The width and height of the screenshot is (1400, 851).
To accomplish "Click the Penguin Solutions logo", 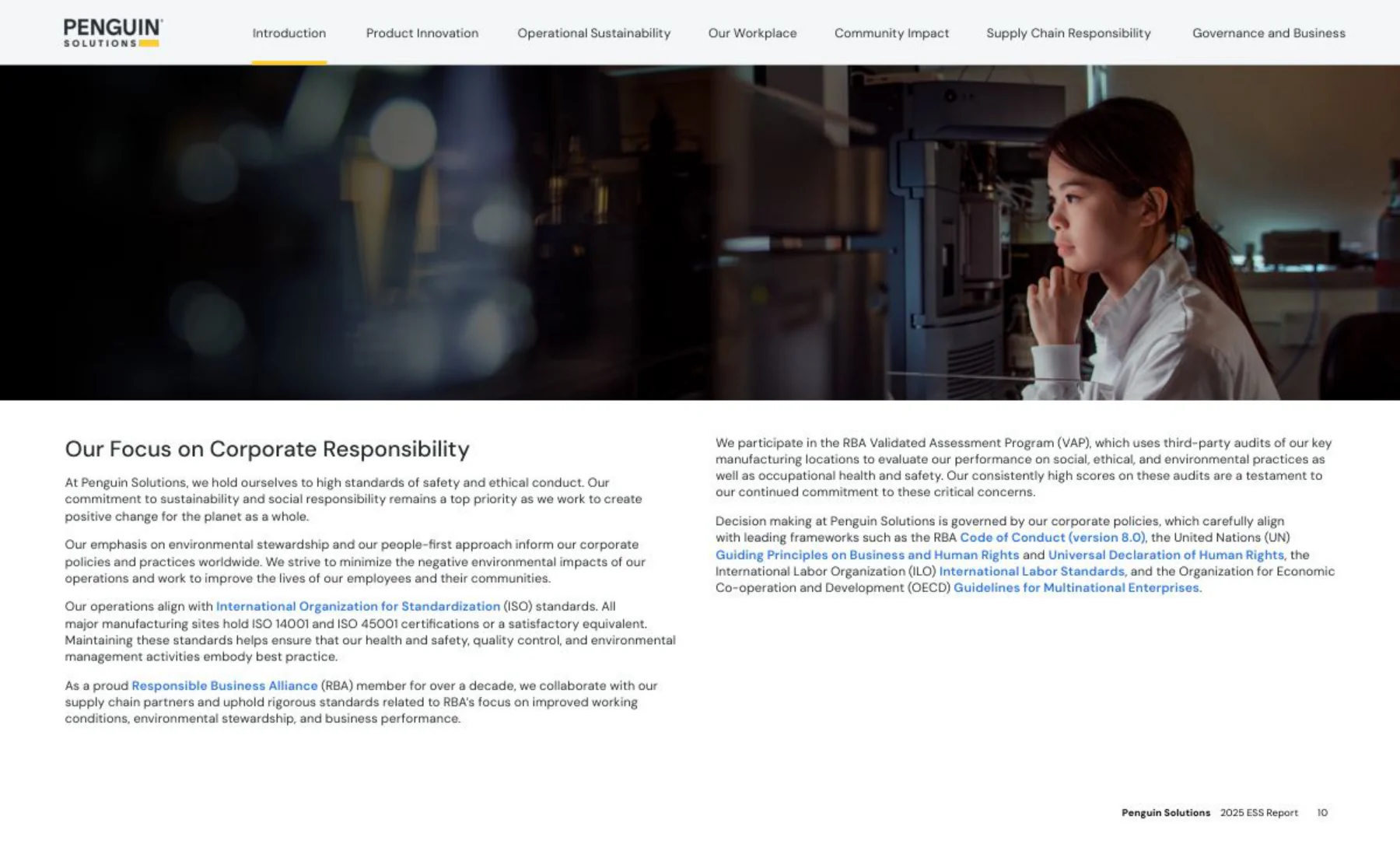I will pos(114,33).
